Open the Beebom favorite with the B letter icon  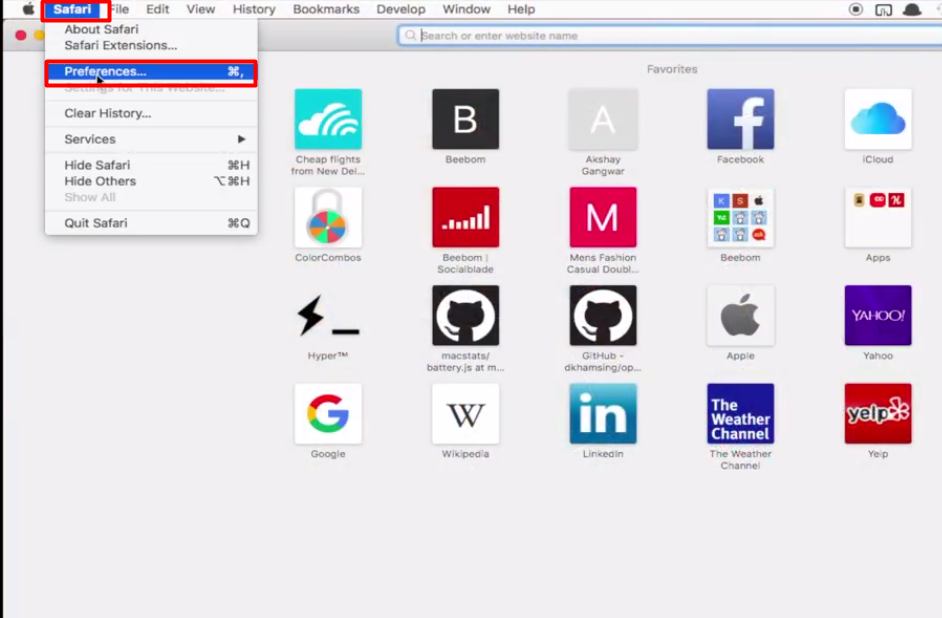point(466,120)
